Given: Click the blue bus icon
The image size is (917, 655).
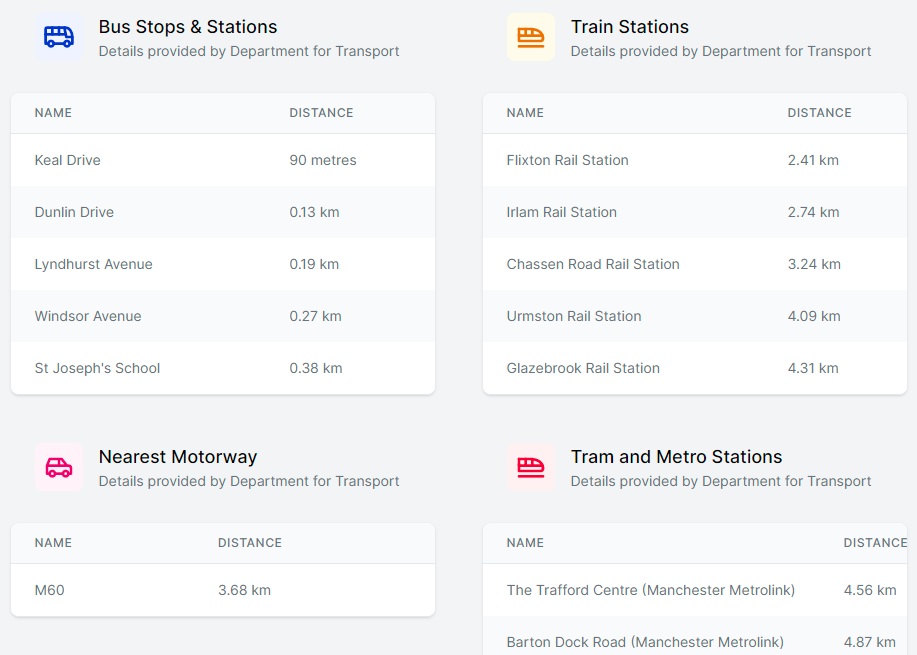Looking at the screenshot, I should 59,37.
